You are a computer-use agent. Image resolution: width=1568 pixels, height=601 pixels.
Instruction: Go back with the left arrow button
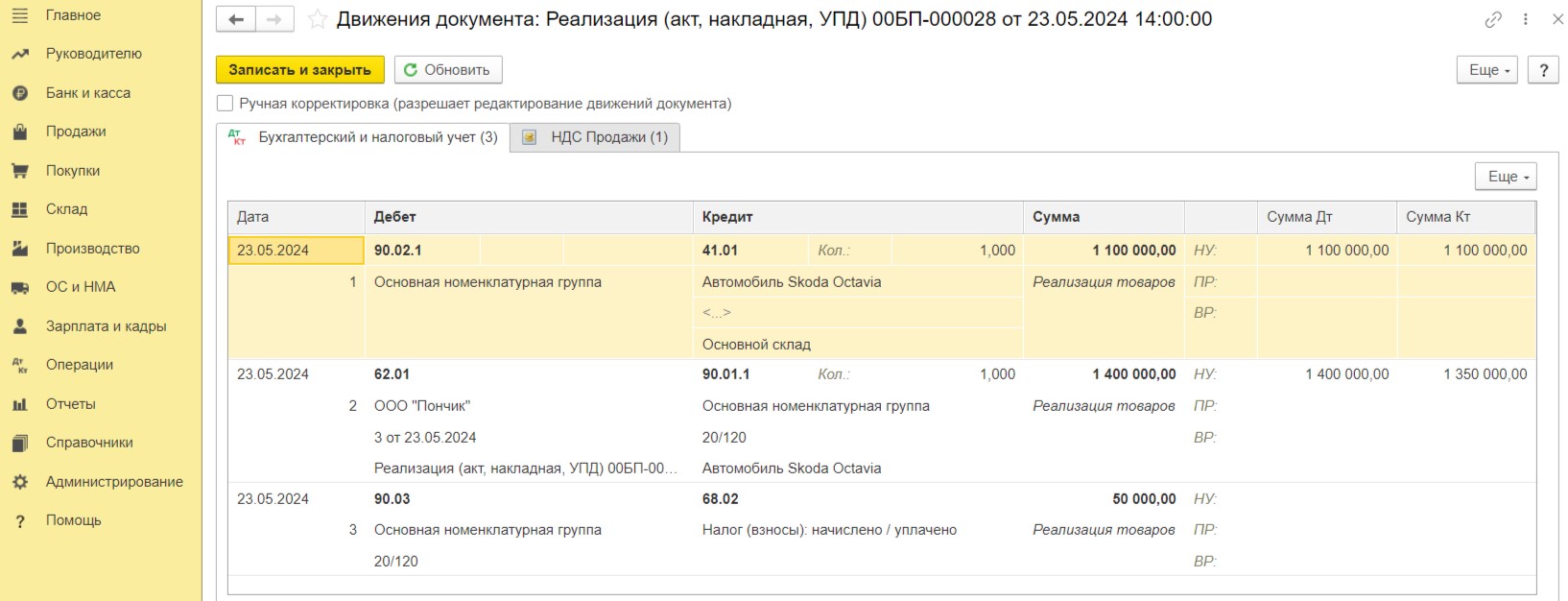236,19
